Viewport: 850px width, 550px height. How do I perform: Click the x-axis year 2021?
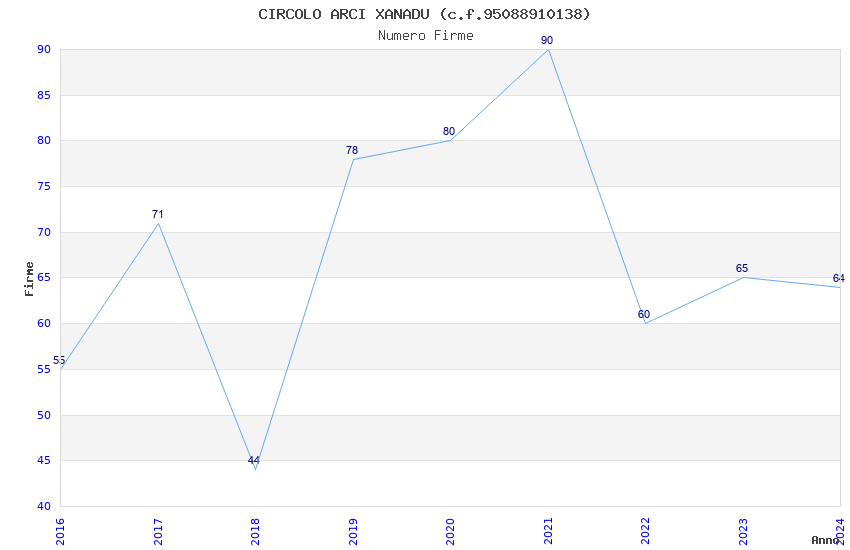coord(548,532)
